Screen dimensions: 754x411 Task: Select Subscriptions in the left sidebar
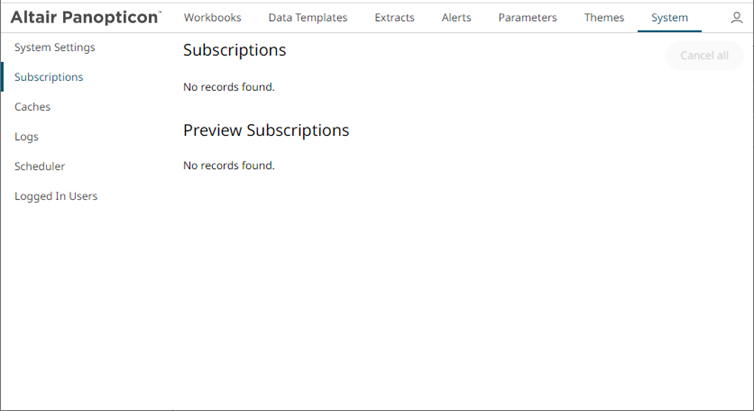tap(49, 77)
